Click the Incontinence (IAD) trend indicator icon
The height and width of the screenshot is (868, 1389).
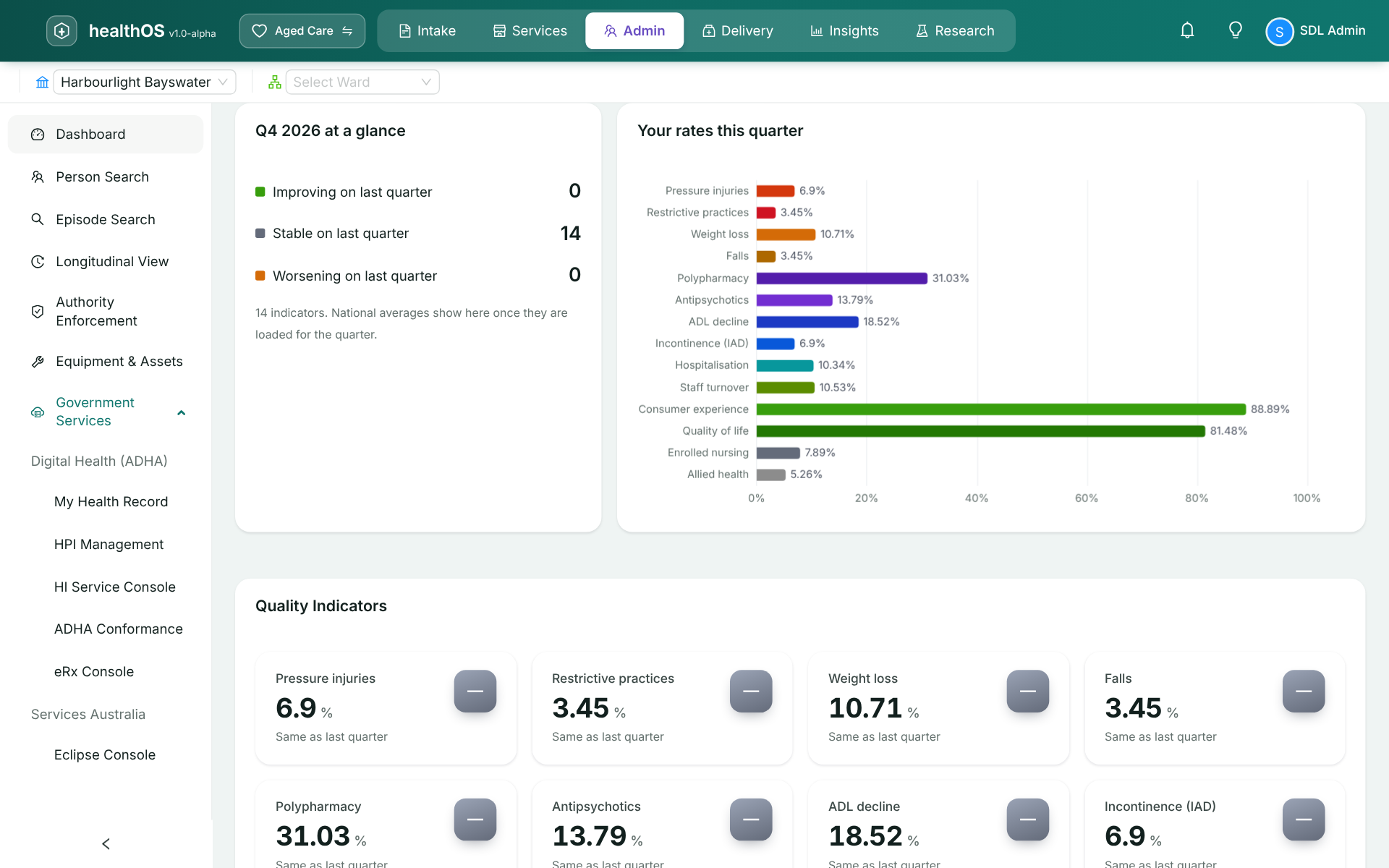click(1304, 819)
